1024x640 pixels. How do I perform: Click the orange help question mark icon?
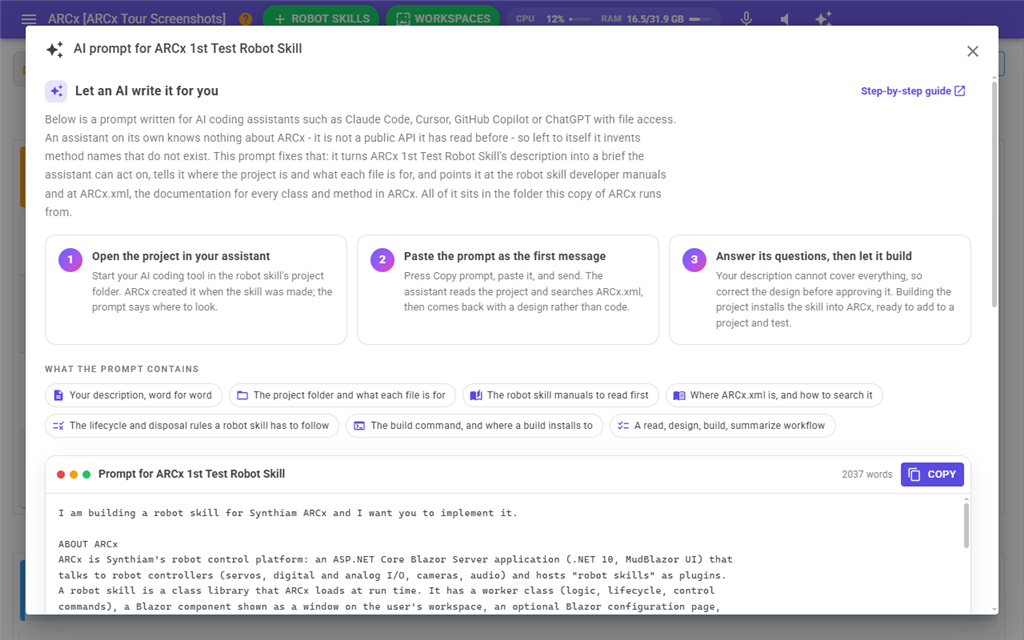(246, 19)
